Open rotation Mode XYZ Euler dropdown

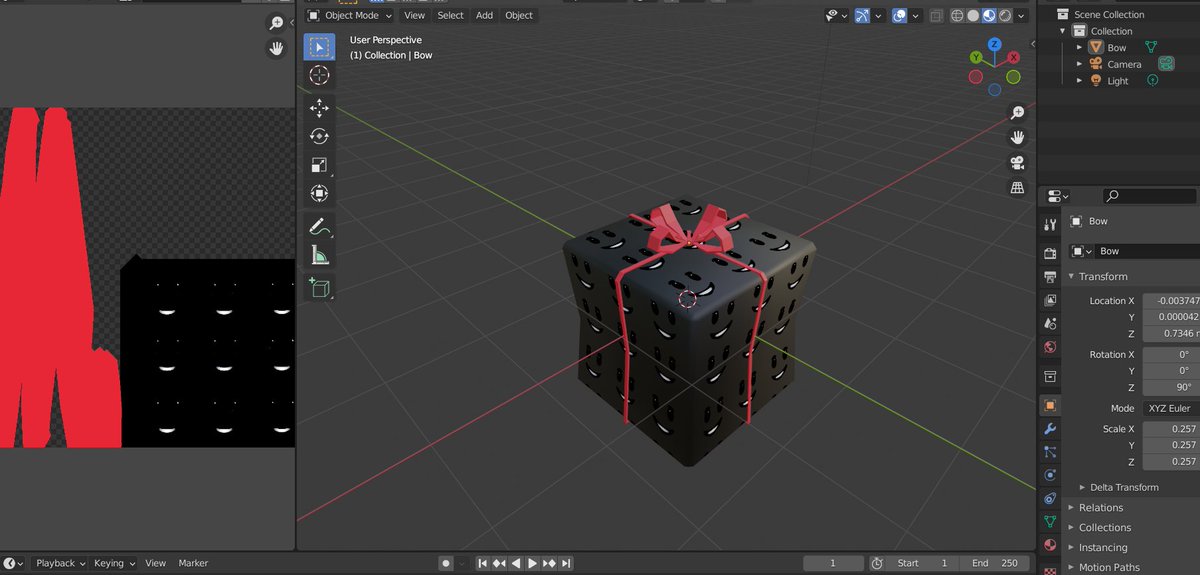coord(1171,408)
